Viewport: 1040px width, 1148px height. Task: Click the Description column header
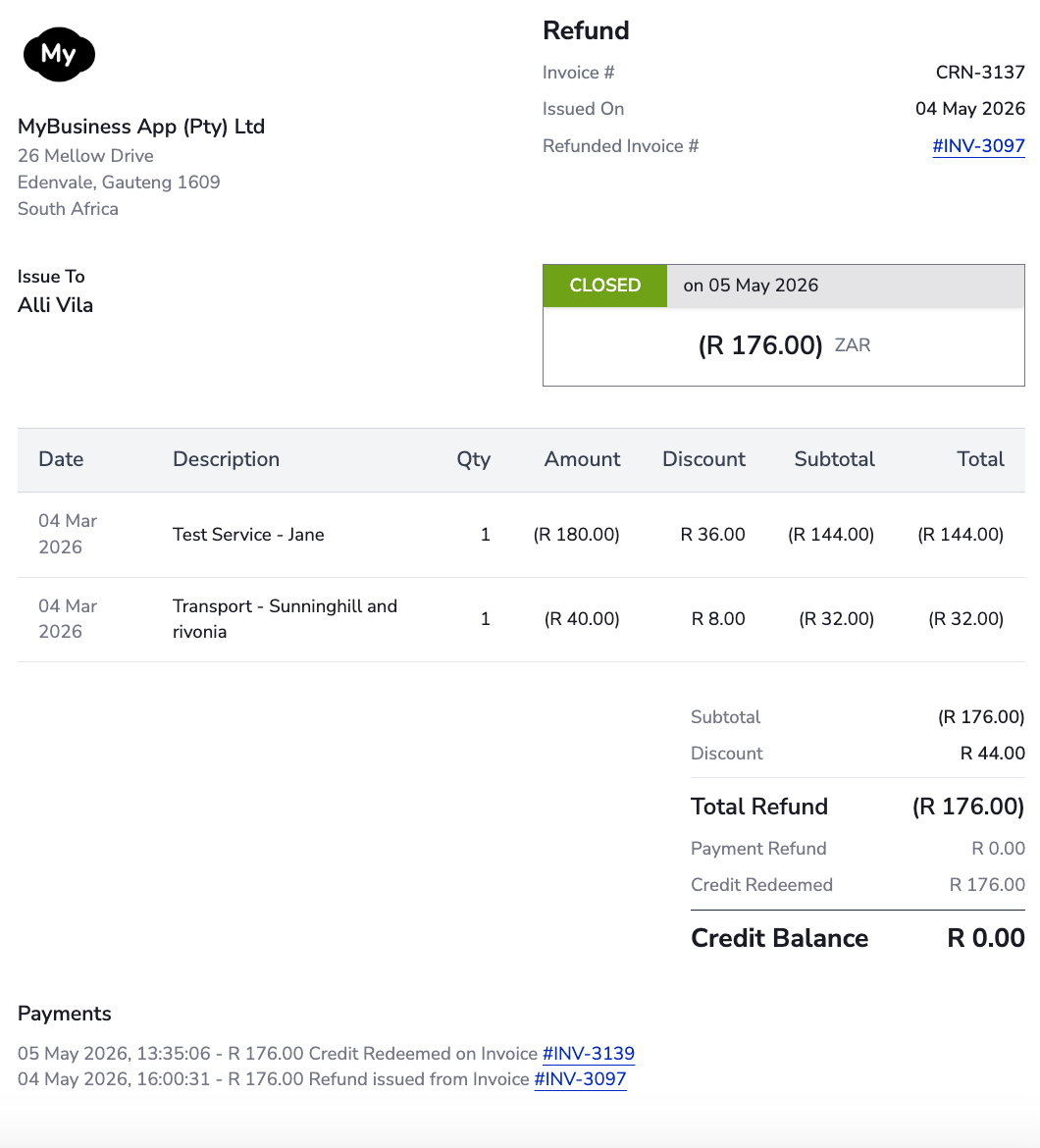226,459
